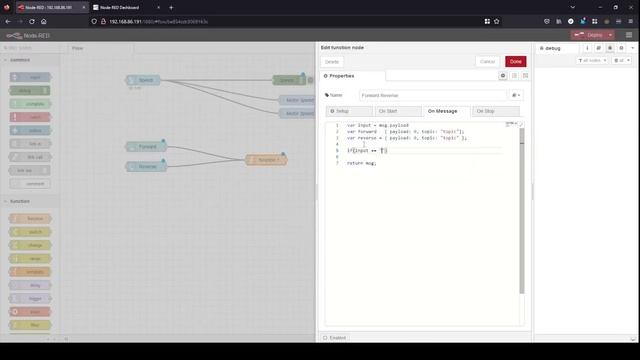Switch to the On Stop tab
This screenshot has height=360, width=640.
(496, 111)
